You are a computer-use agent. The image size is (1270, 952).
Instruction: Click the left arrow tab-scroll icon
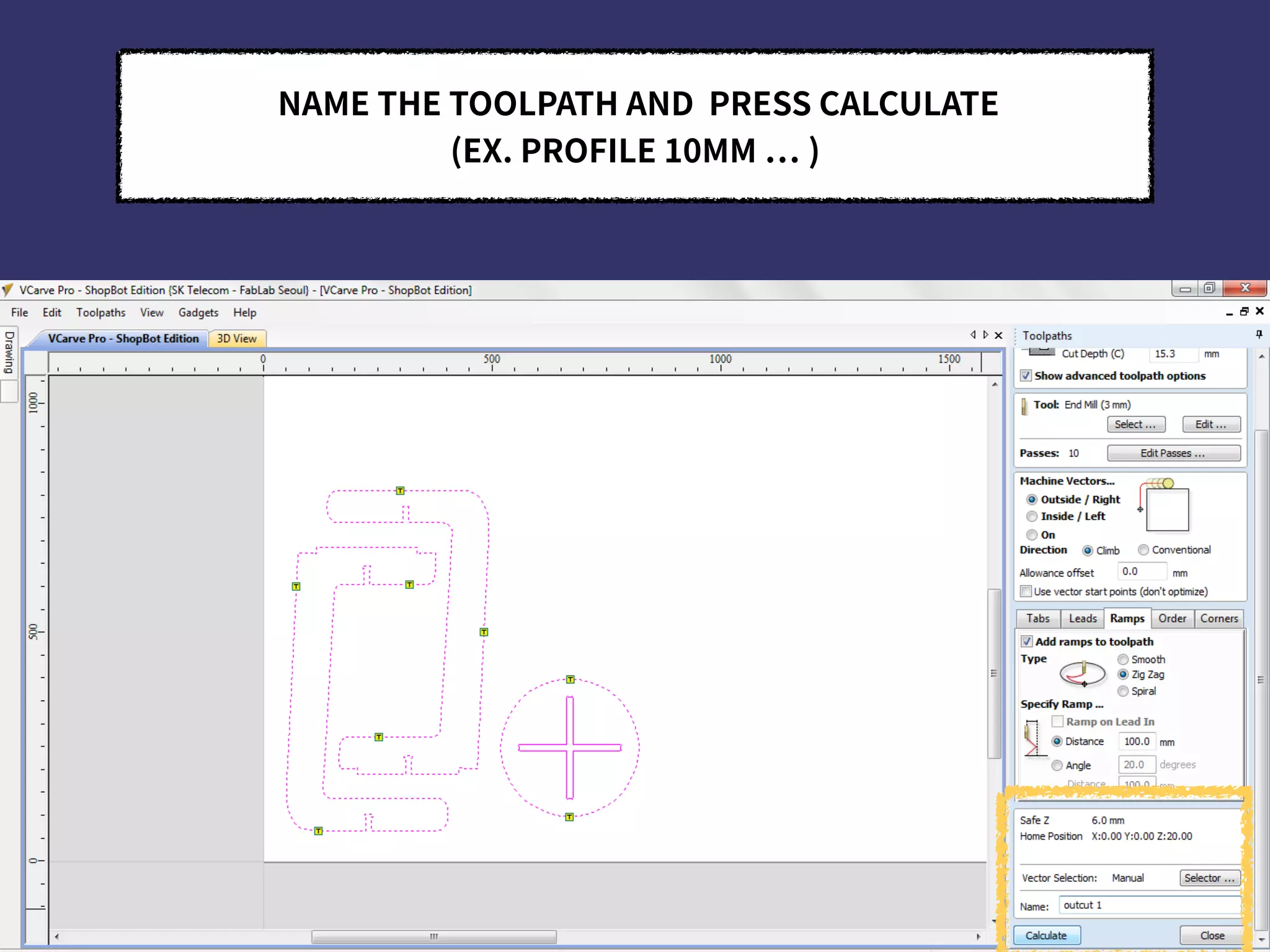click(973, 335)
